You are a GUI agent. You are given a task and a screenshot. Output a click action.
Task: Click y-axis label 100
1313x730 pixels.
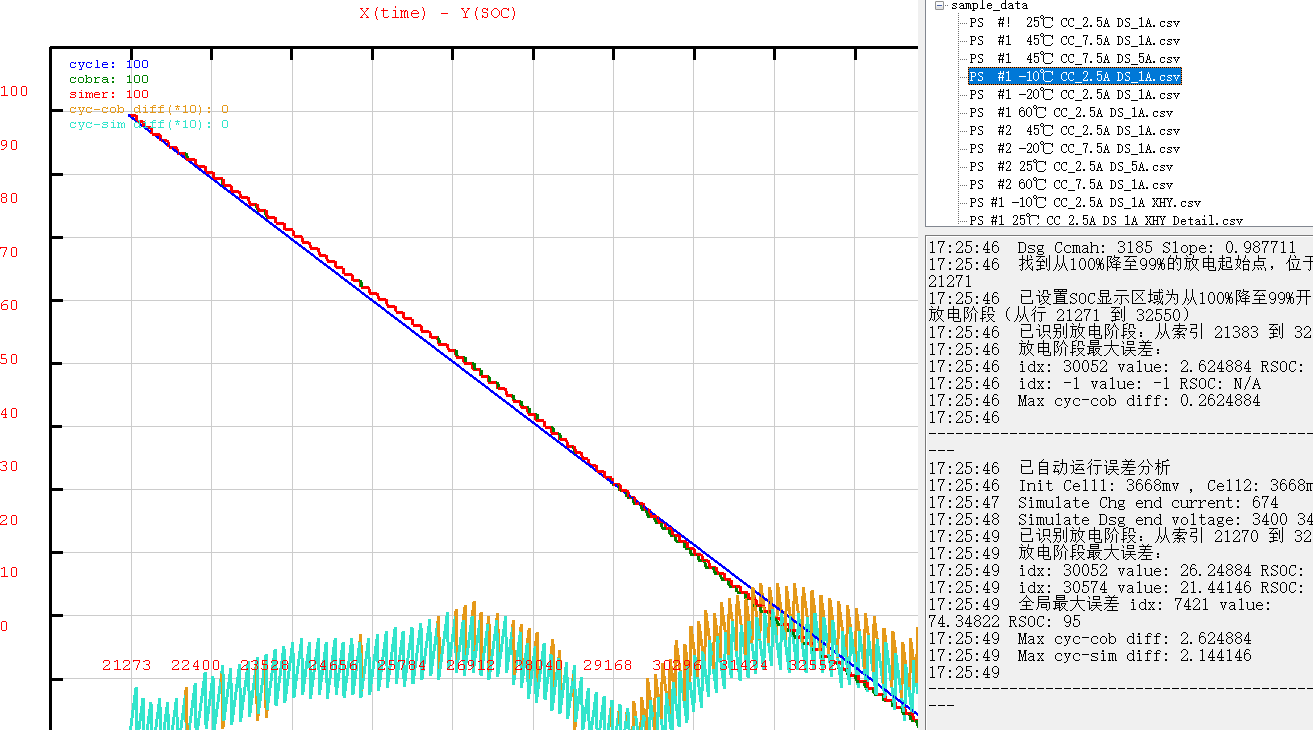coord(14,91)
